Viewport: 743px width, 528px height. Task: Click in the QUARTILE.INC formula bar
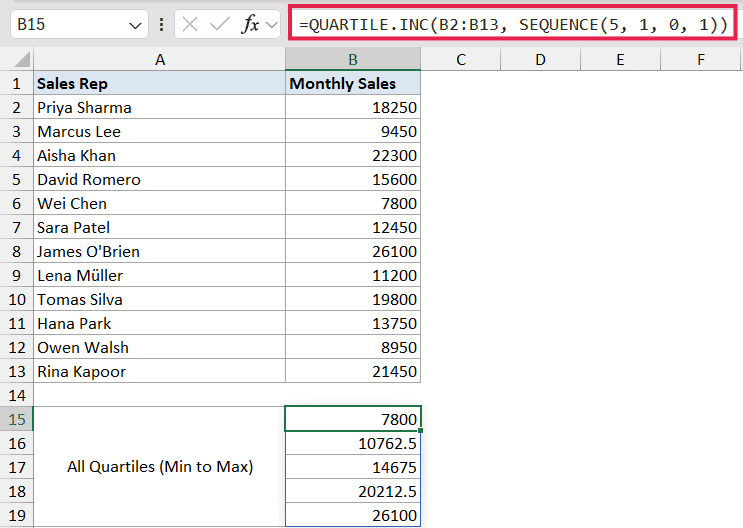pos(513,24)
